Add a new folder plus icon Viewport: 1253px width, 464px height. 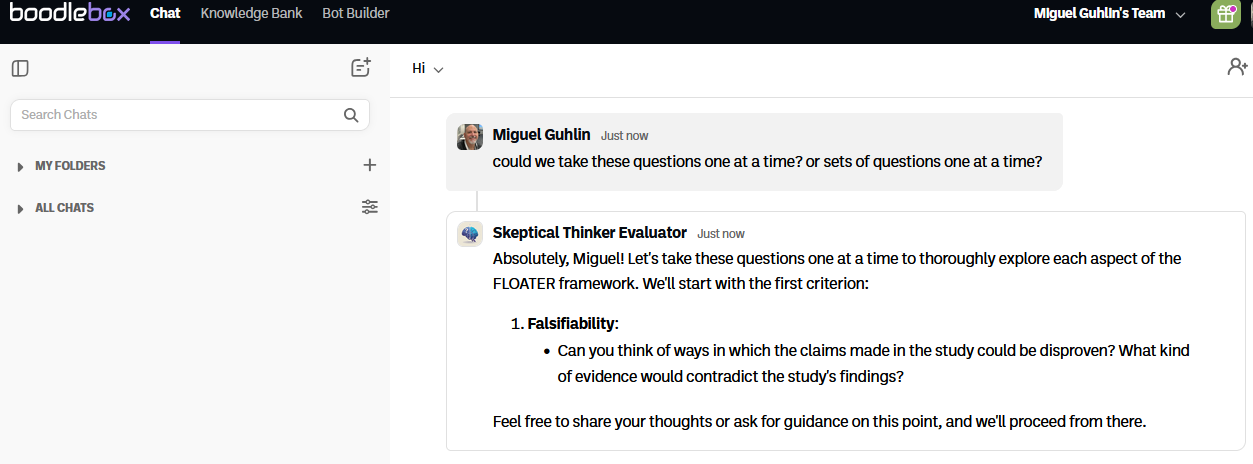pyautogui.click(x=370, y=166)
